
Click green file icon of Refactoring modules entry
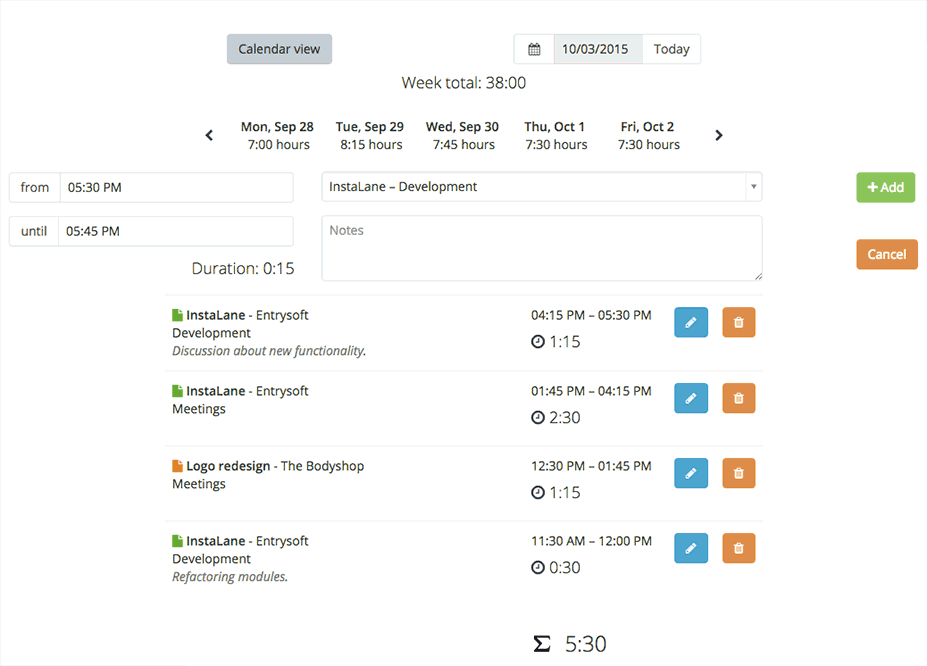(x=177, y=541)
